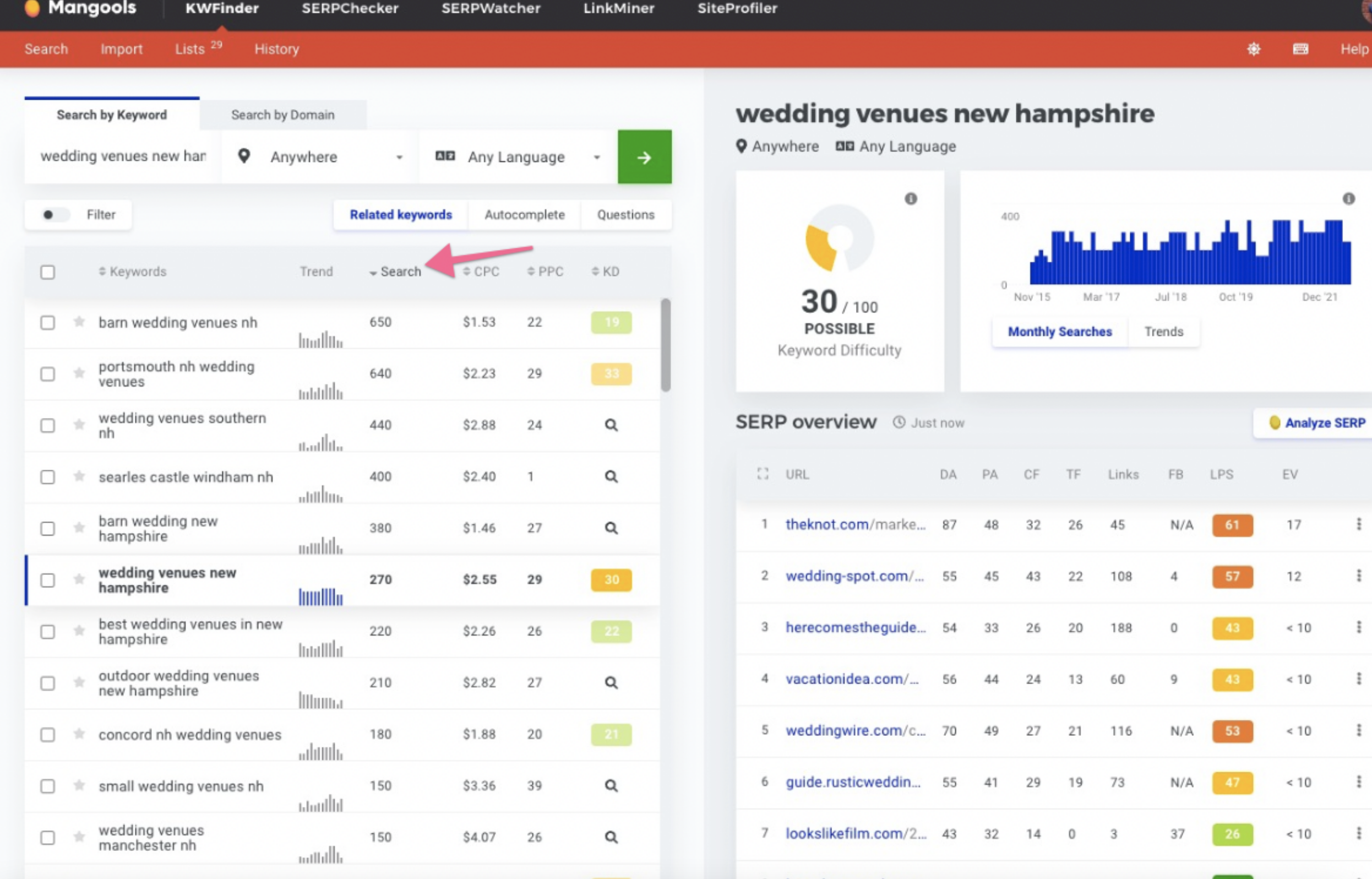
Task: Star the barn wedding venues nh keyword
Action: [79, 322]
